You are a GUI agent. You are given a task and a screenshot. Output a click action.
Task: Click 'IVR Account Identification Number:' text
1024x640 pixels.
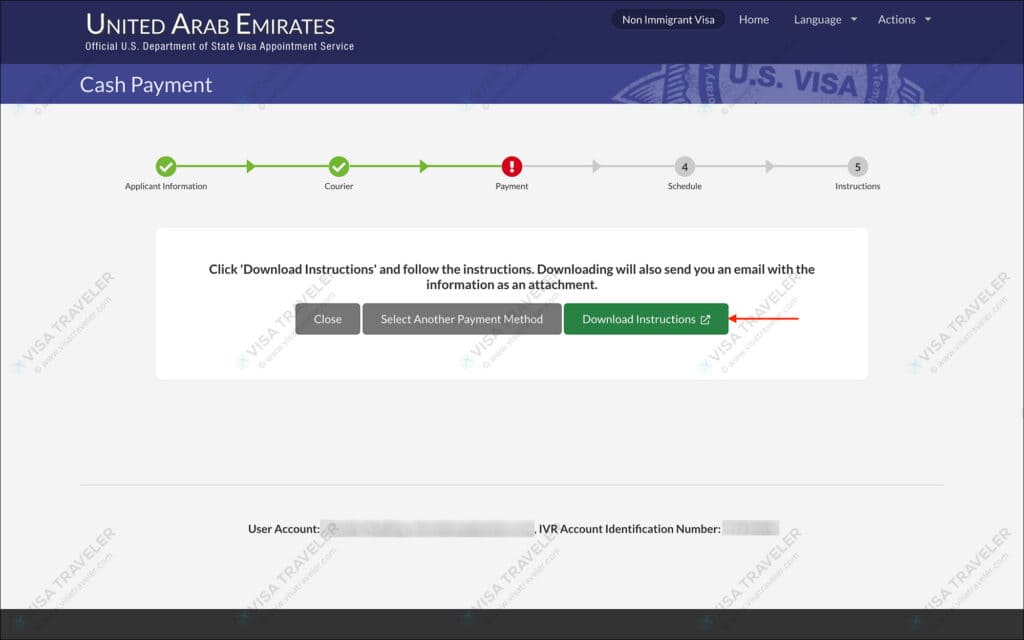coord(630,529)
